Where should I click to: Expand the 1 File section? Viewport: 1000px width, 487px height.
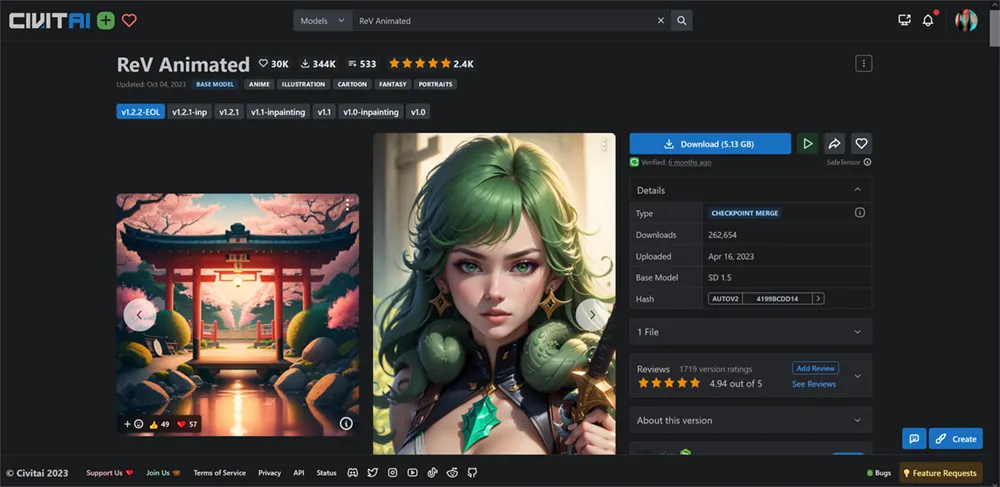point(750,331)
